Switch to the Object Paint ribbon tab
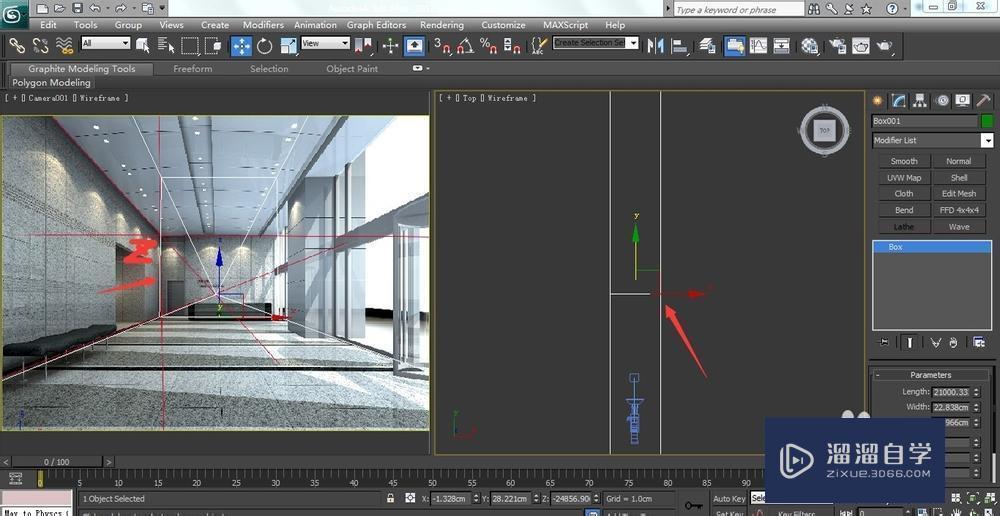This screenshot has width=1000, height=516. 352,69
